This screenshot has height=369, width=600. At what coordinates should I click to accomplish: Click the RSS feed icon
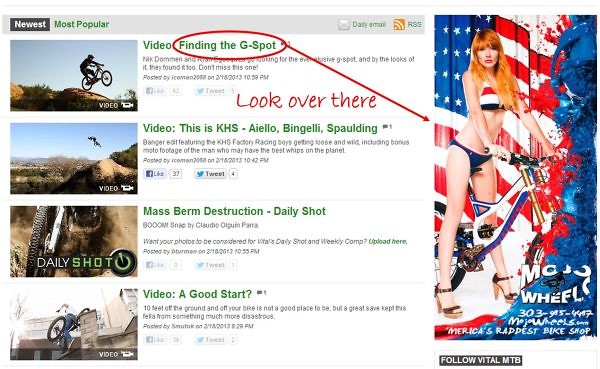pyautogui.click(x=399, y=24)
